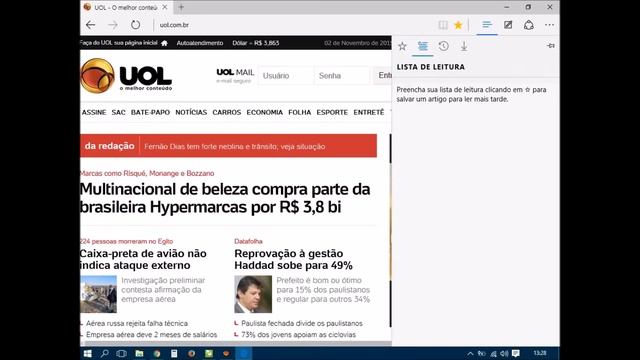
Task: Click the volume icon in system tray
Action: [504, 353]
